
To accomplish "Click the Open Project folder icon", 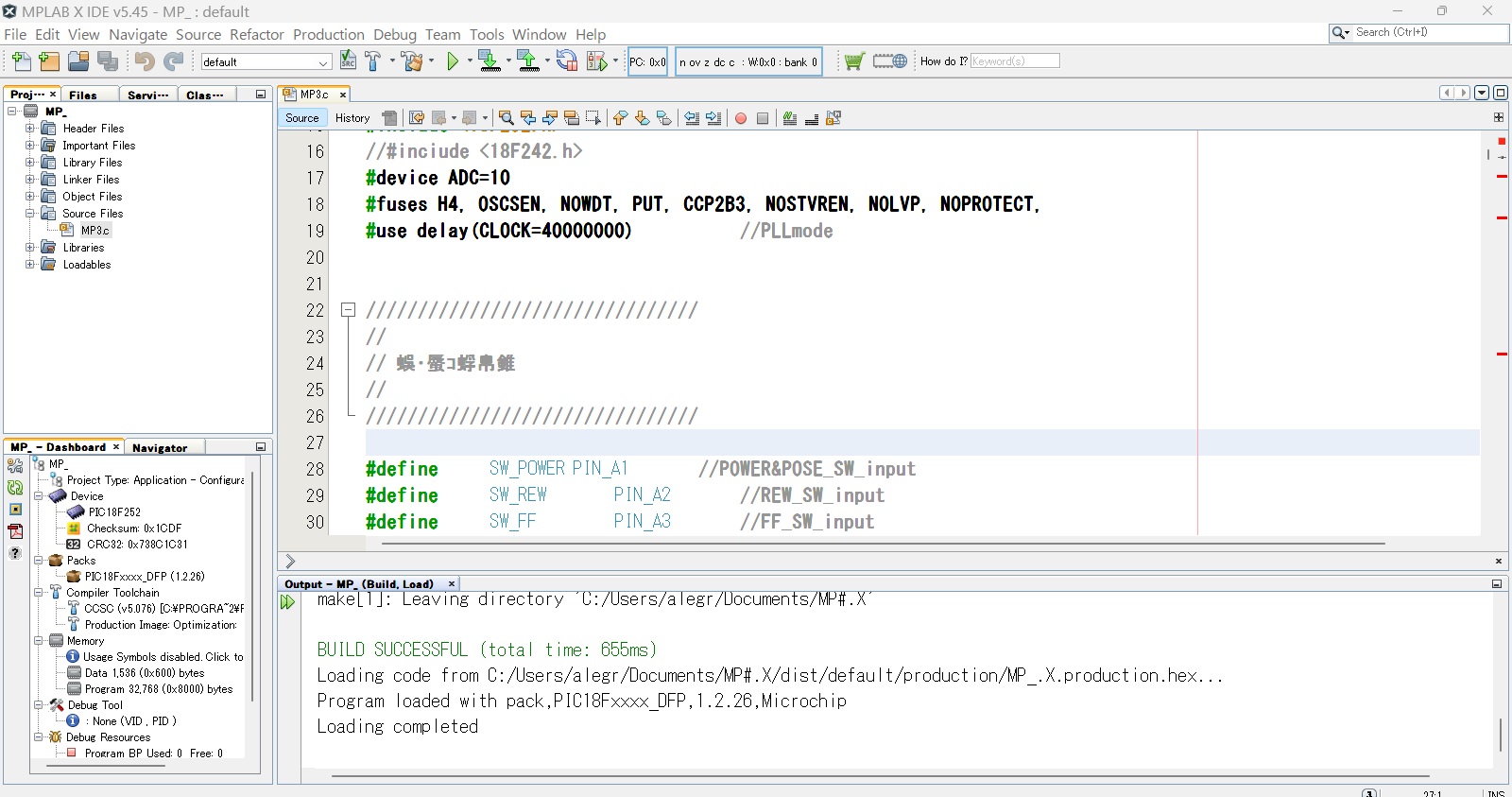I will point(78,61).
